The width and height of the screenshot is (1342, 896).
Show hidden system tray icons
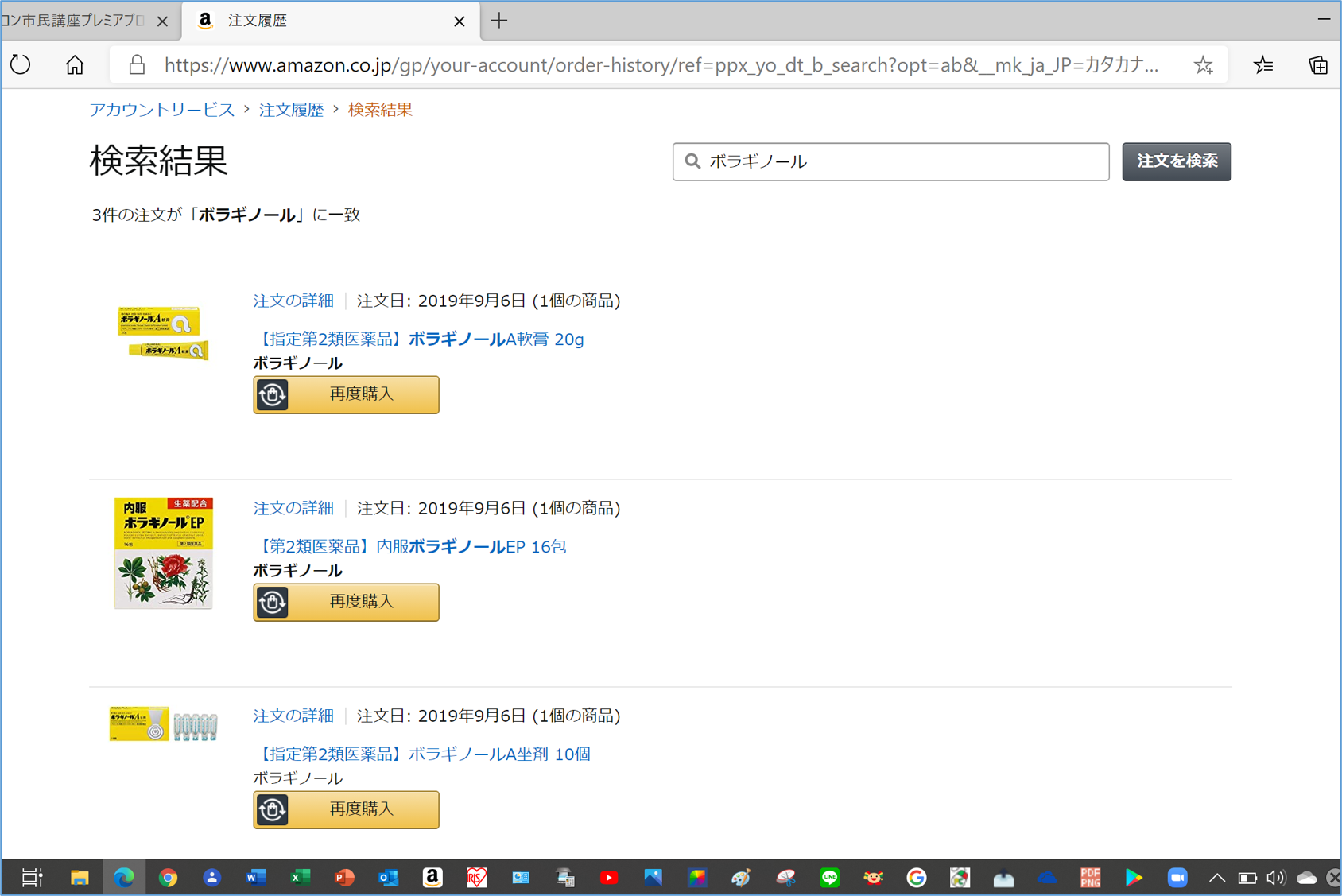pyautogui.click(x=1217, y=879)
